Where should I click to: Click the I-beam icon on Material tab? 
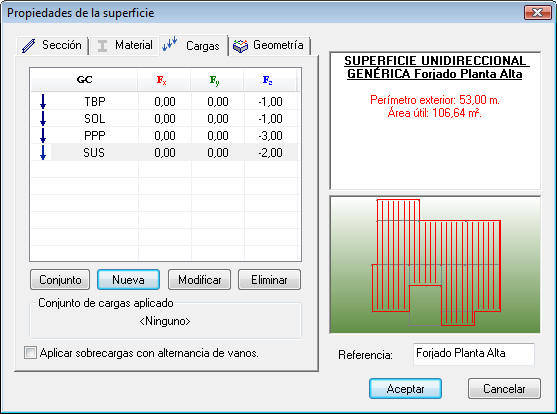[x=102, y=46]
